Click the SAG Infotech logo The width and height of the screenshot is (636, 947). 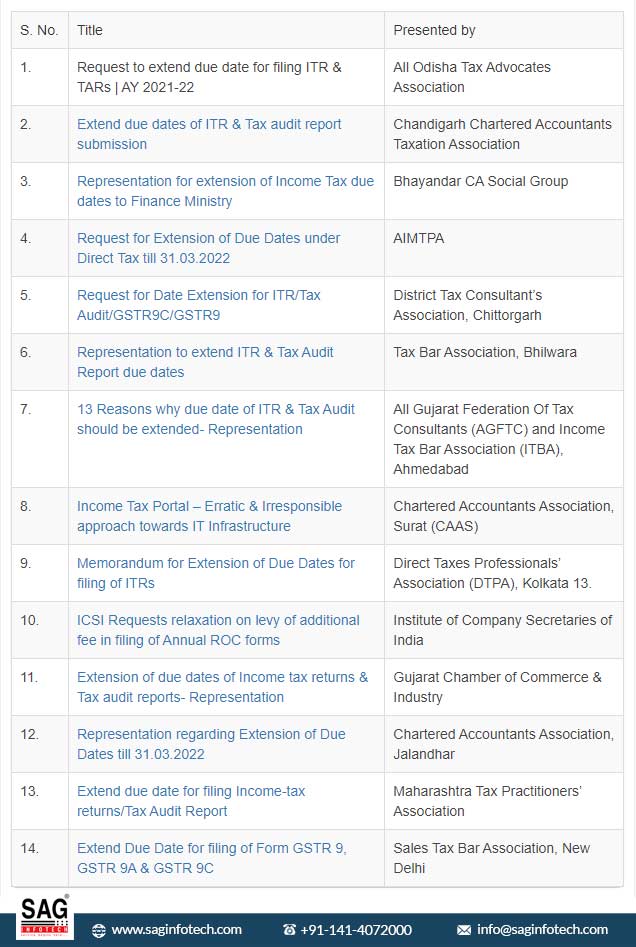coord(45,918)
